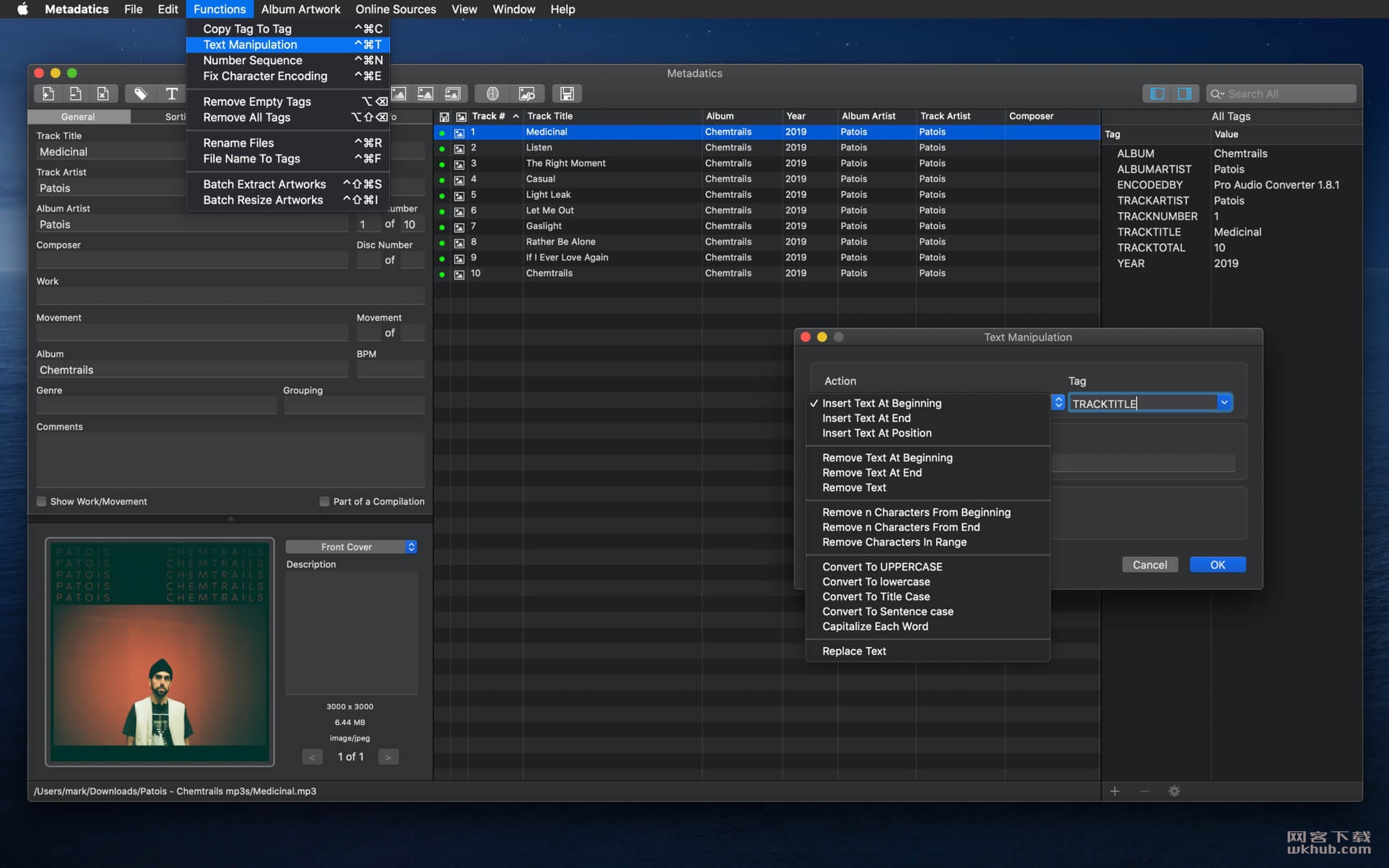
Task: Sort by Track # column arrow
Action: pos(516,116)
